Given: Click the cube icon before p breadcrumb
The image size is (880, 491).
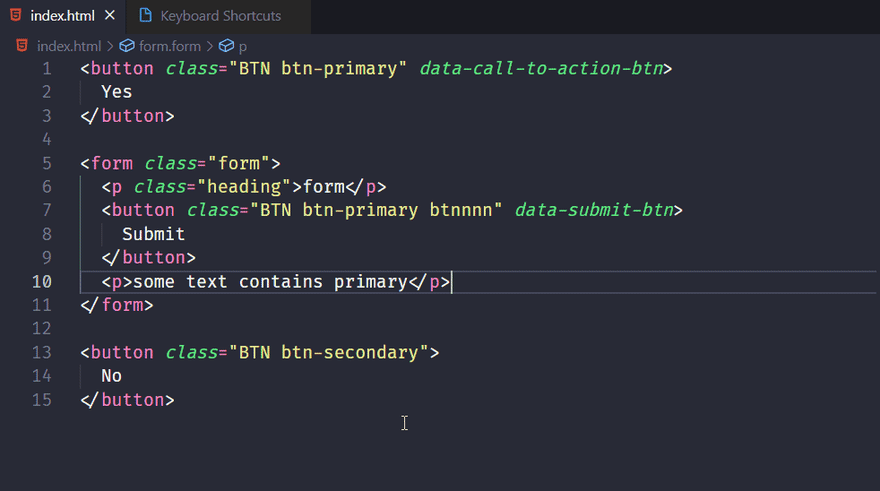Looking at the screenshot, I should click(x=226, y=45).
